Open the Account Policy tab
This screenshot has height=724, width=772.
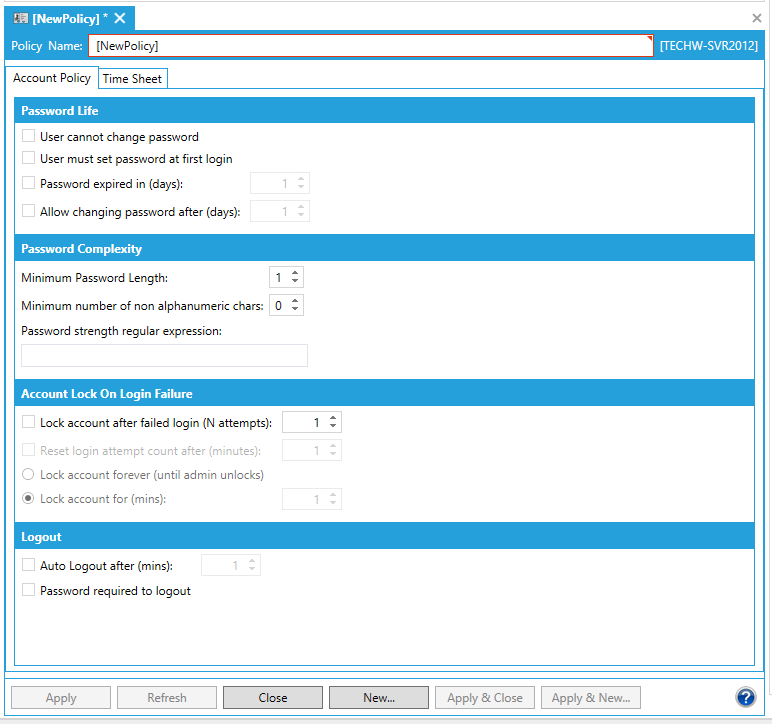tap(52, 78)
